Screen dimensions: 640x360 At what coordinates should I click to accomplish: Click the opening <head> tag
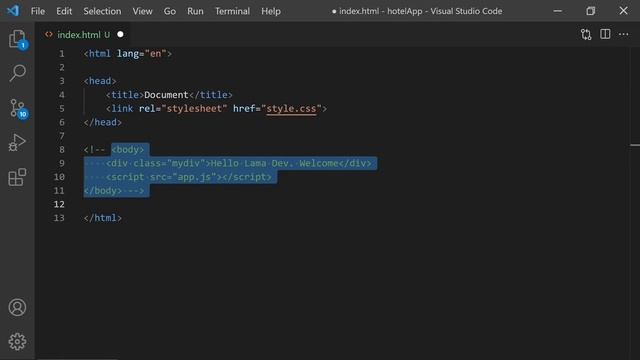point(100,81)
